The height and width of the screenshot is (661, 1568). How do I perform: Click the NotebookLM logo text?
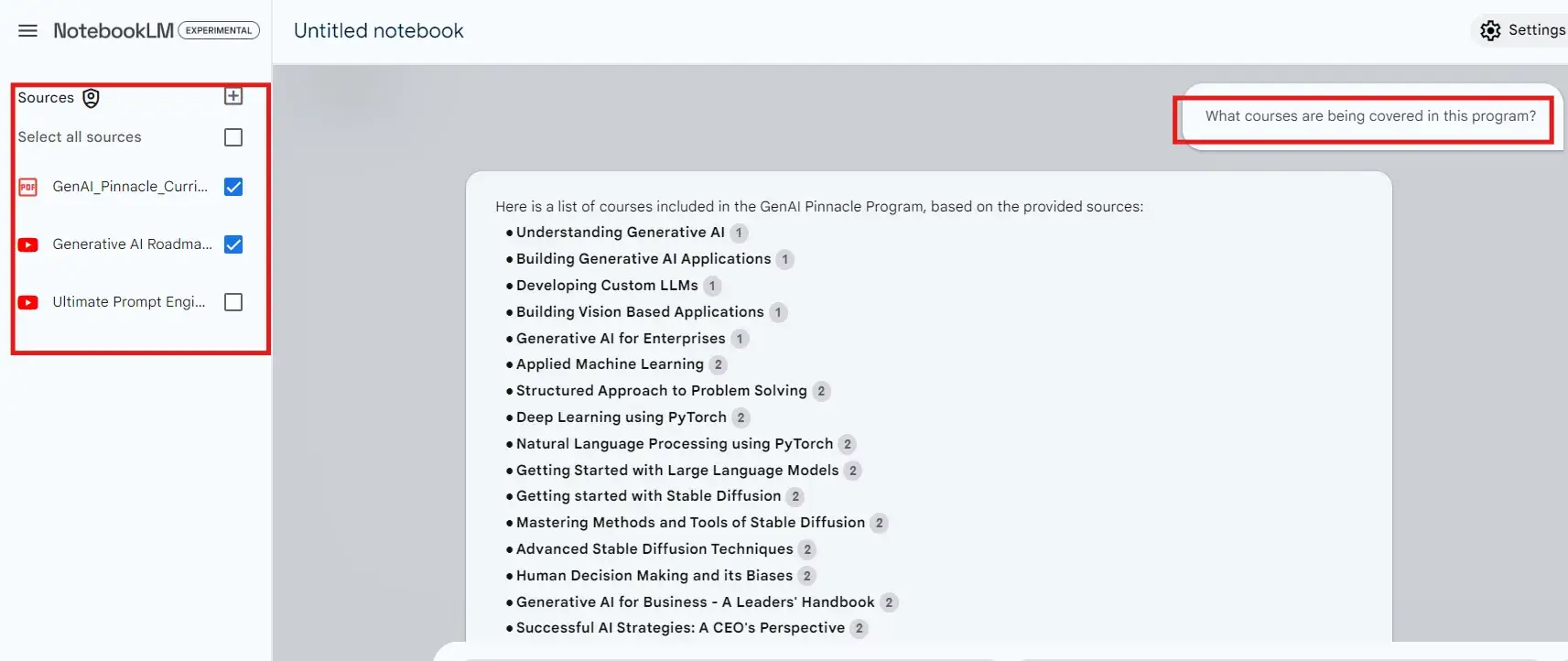[114, 31]
